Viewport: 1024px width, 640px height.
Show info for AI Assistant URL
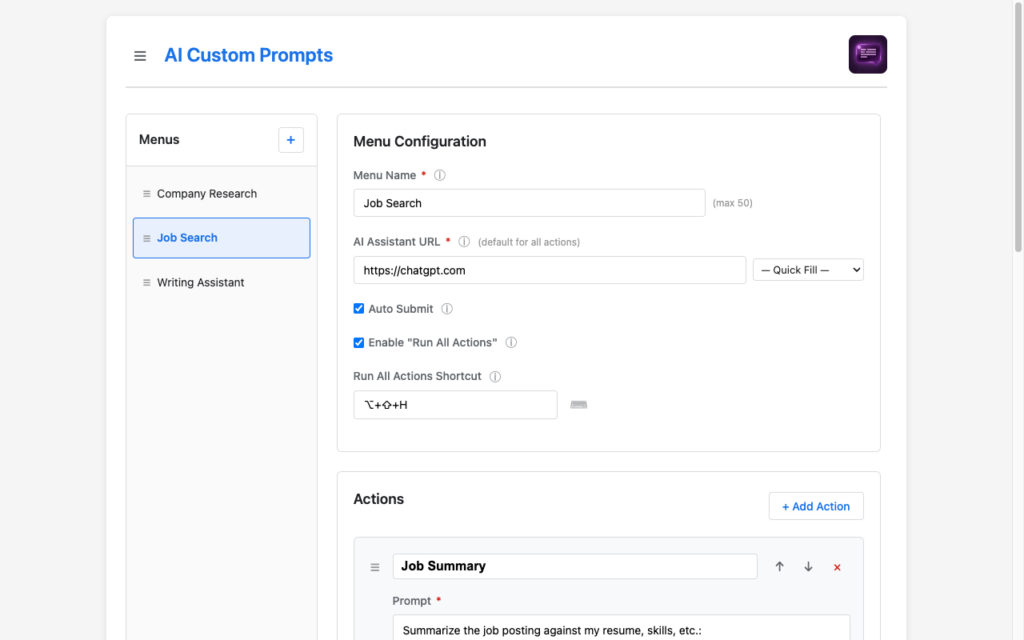(x=464, y=242)
